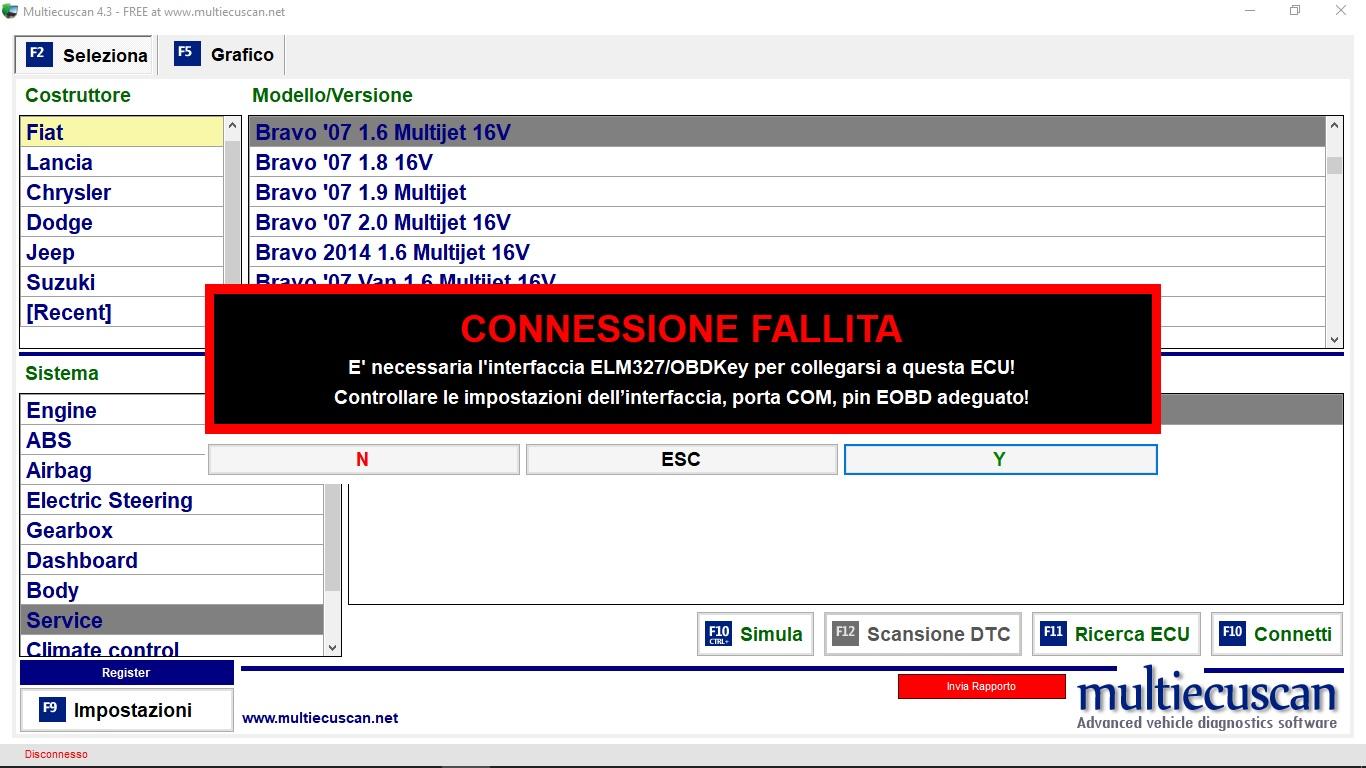Open Impostazioni settings

point(126,710)
